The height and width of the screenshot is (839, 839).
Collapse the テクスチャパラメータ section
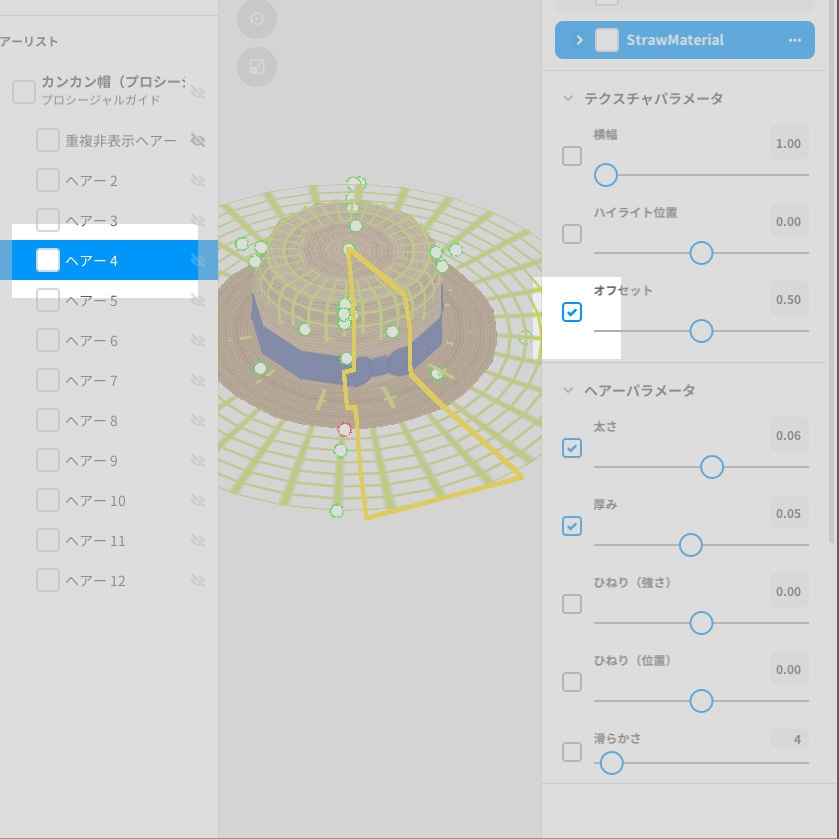(570, 98)
